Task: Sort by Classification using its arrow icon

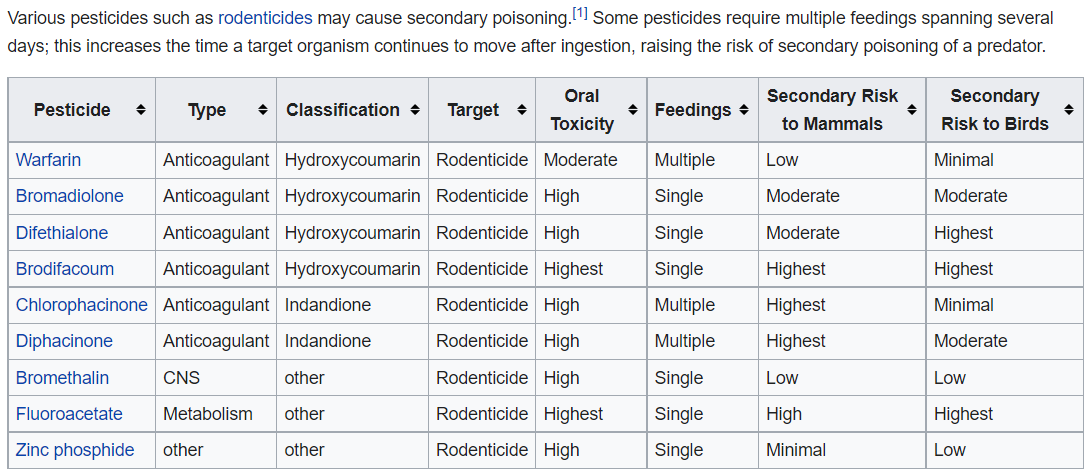Action: pyautogui.click(x=415, y=110)
